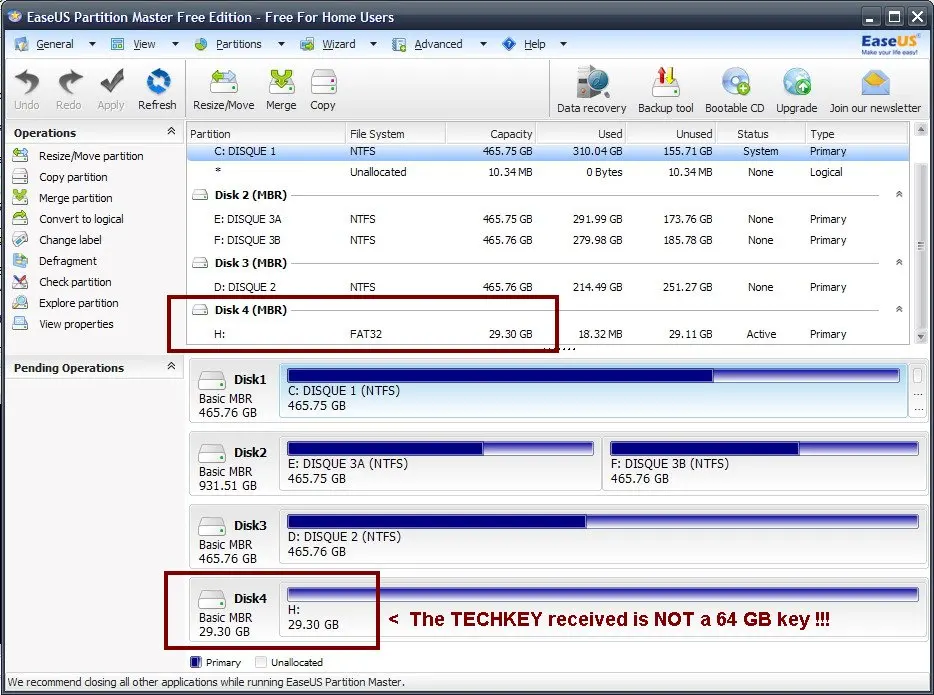This screenshot has width=934, height=695.
Task: Sort by Partition column header
Action: 266,134
